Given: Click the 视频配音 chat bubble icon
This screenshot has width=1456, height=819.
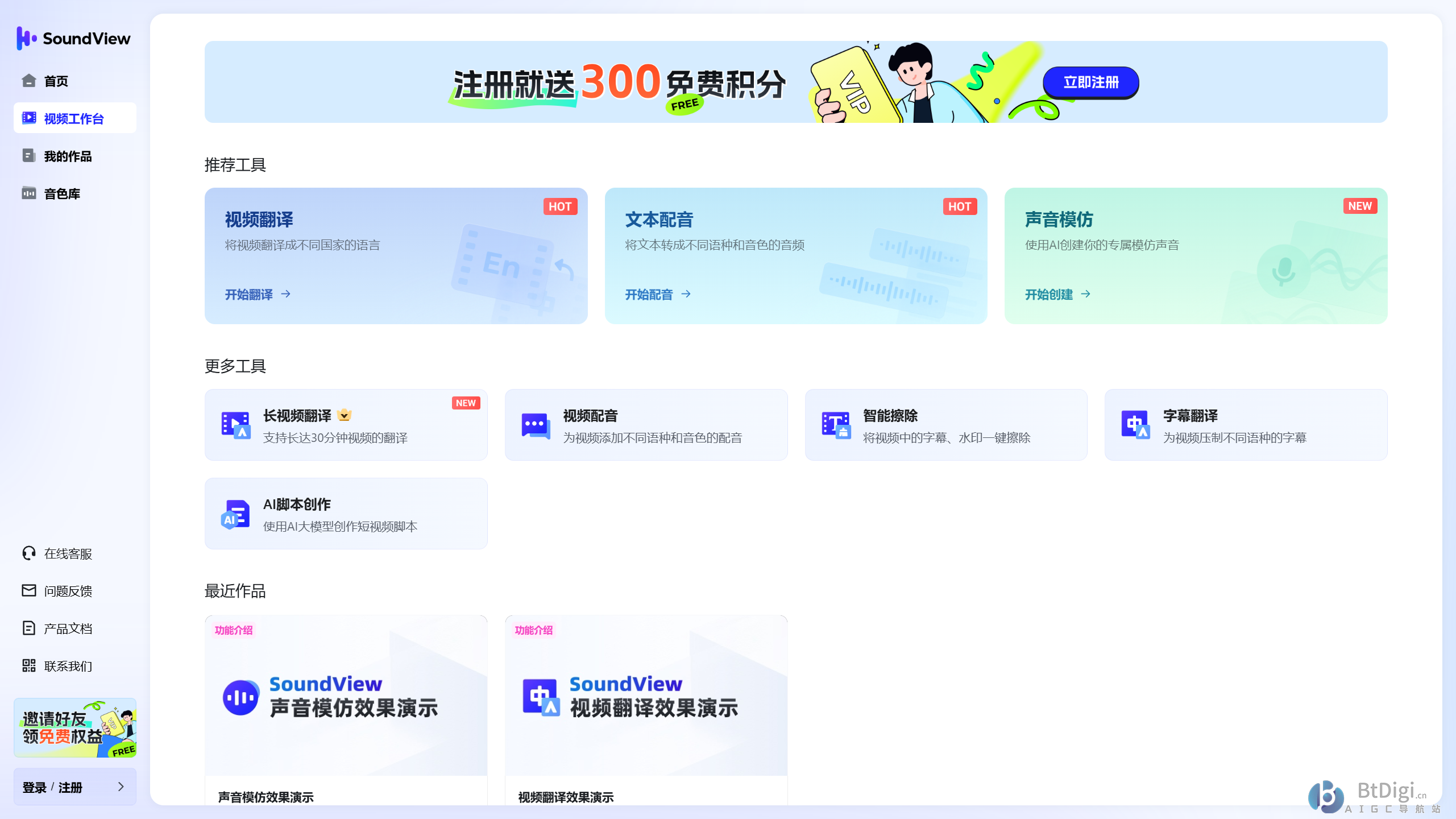Looking at the screenshot, I should click(536, 425).
